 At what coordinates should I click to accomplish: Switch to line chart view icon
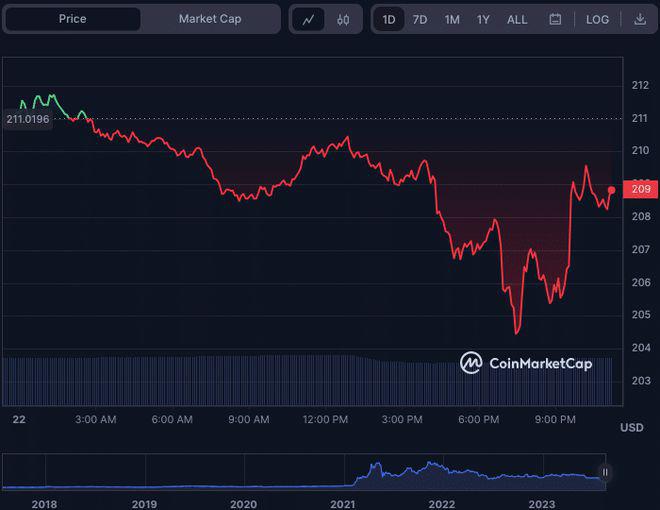pos(308,19)
